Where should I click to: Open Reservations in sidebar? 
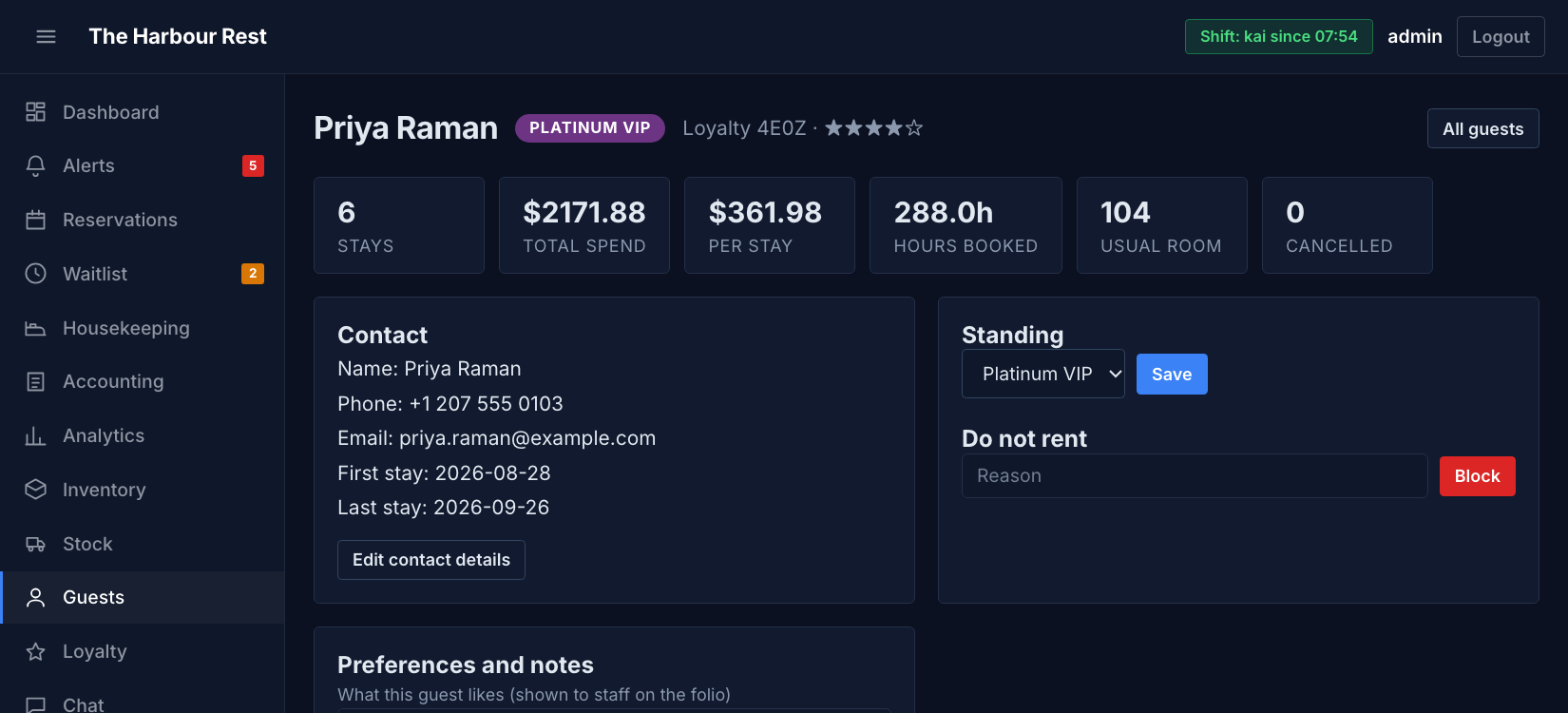pos(143,220)
